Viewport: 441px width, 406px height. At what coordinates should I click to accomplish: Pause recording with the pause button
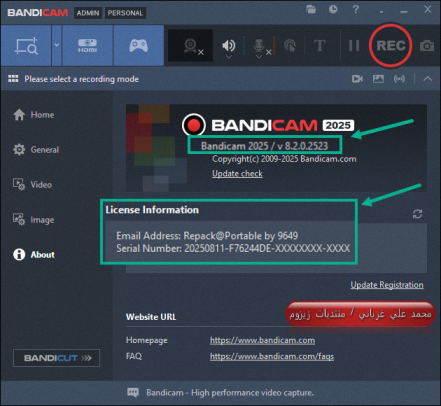[x=354, y=46]
